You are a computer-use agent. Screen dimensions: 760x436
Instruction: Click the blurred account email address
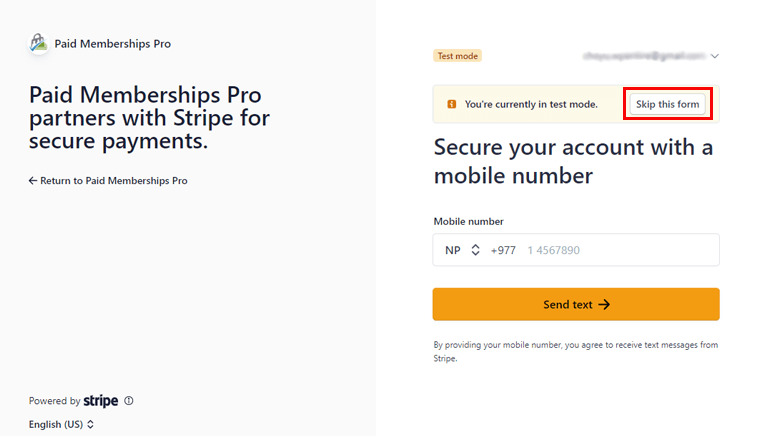(x=644, y=56)
